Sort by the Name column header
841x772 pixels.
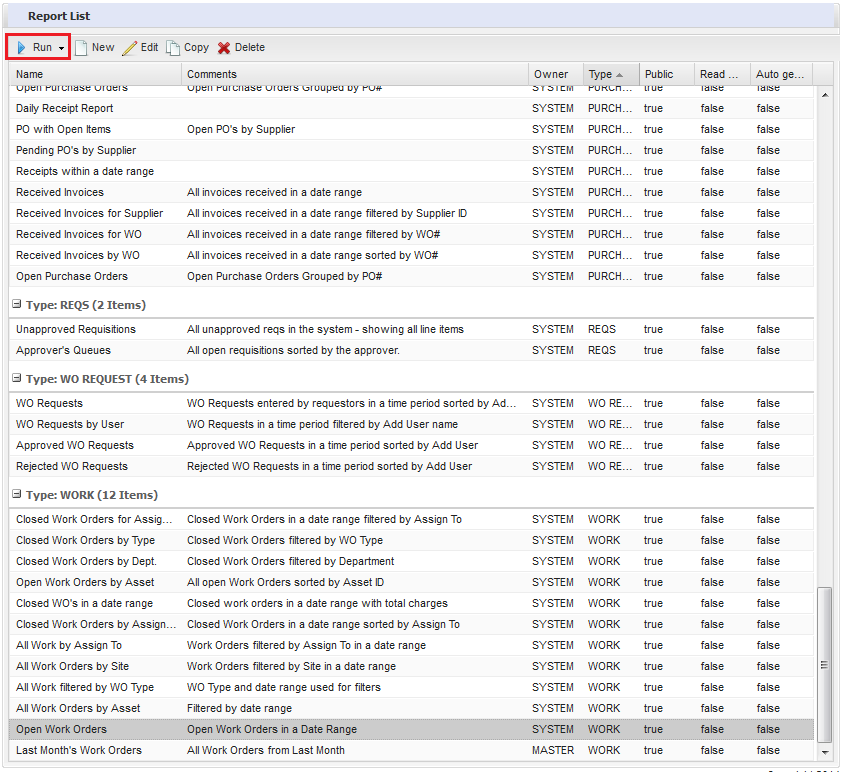(x=95, y=74)
